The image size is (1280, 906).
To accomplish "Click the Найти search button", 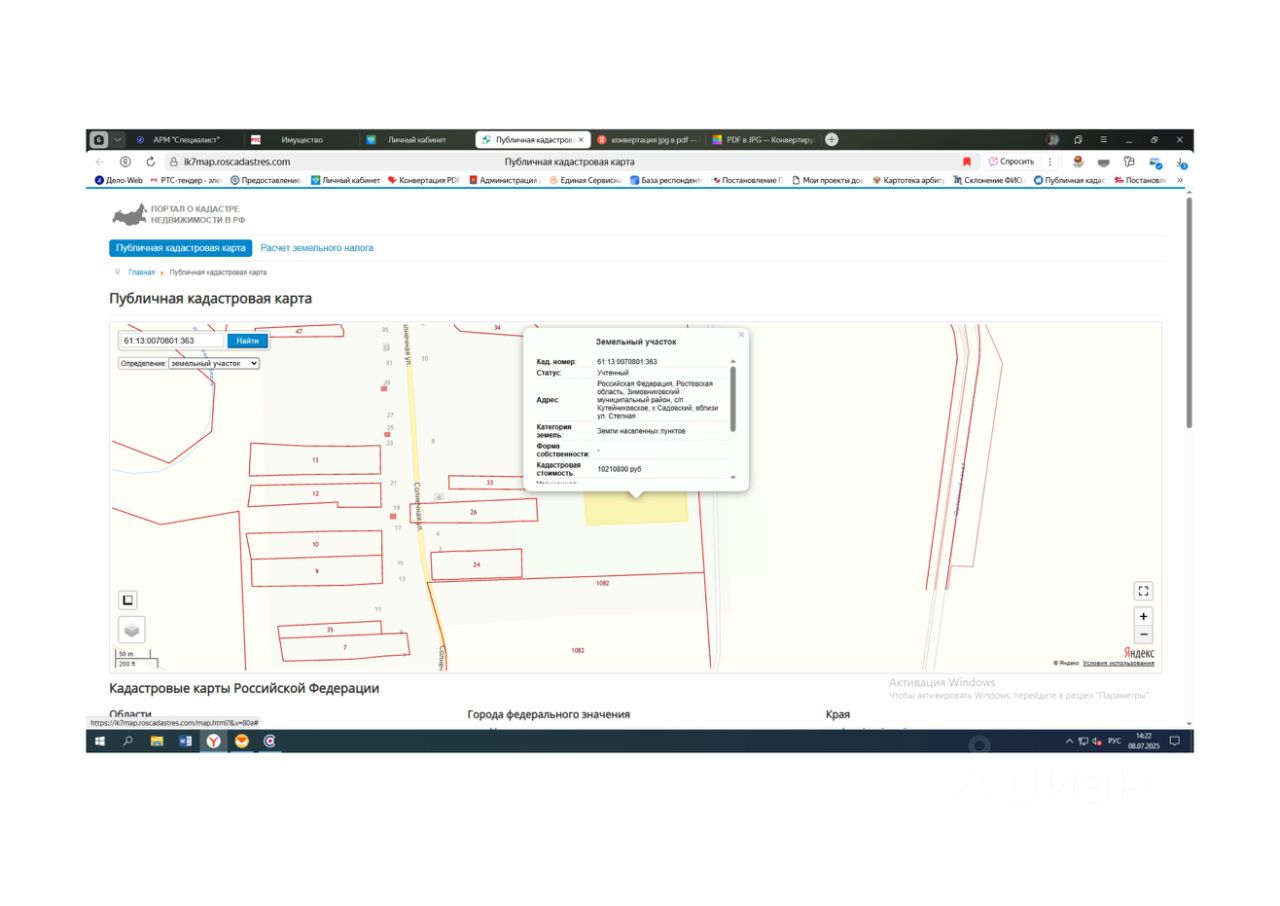I will click(x=247, y=341).
